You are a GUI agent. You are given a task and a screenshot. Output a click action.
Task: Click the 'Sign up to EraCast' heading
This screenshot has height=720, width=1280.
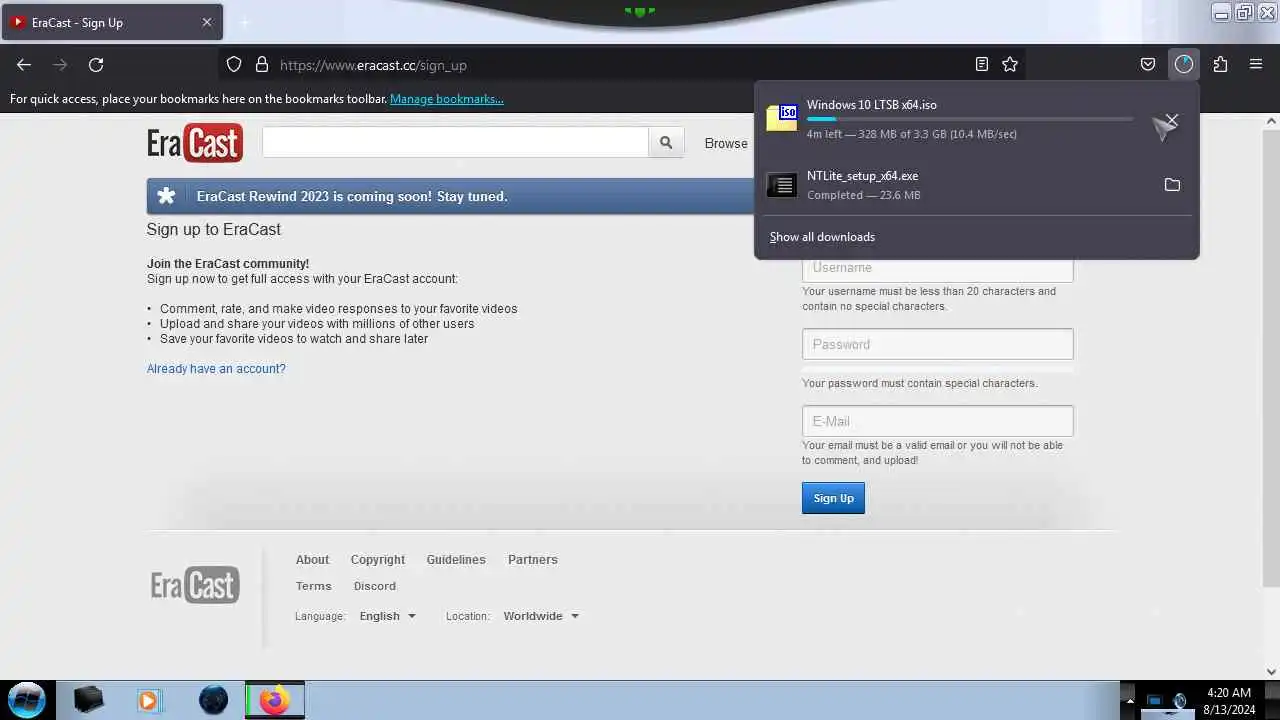click(214, 229)
